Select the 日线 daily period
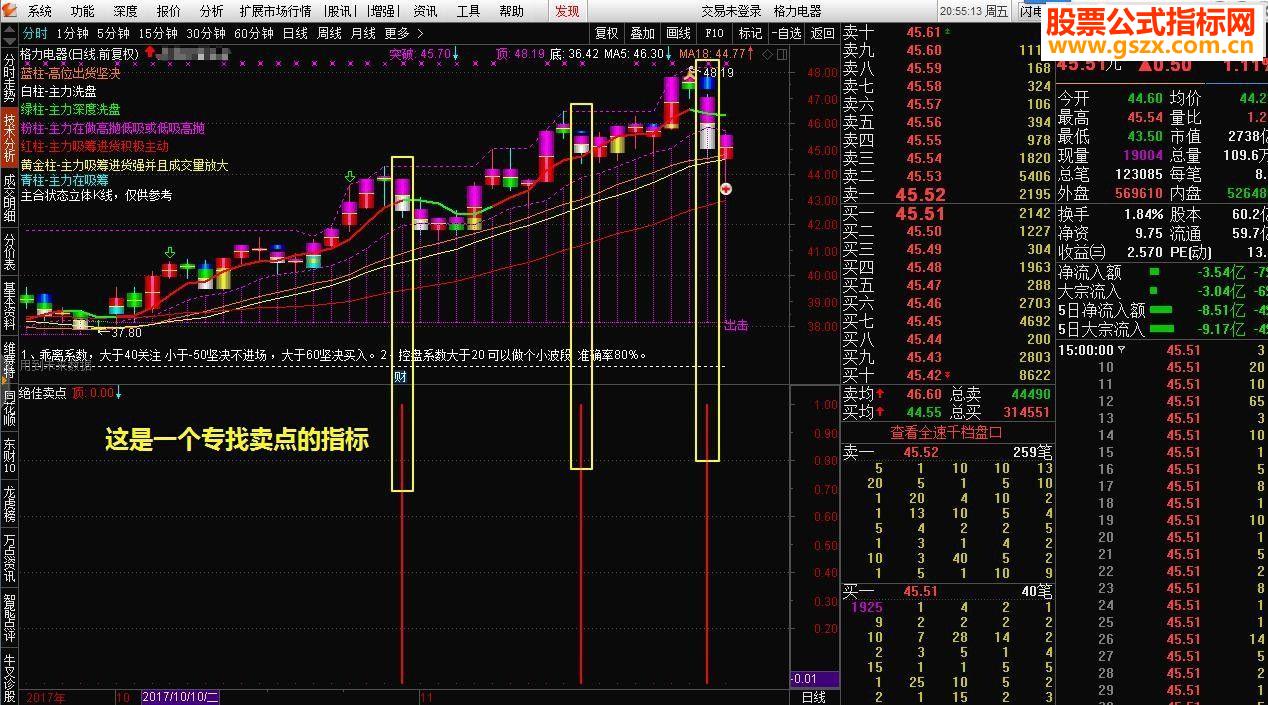The height and width of the screenshot is (705, 1268). point(296,33)
